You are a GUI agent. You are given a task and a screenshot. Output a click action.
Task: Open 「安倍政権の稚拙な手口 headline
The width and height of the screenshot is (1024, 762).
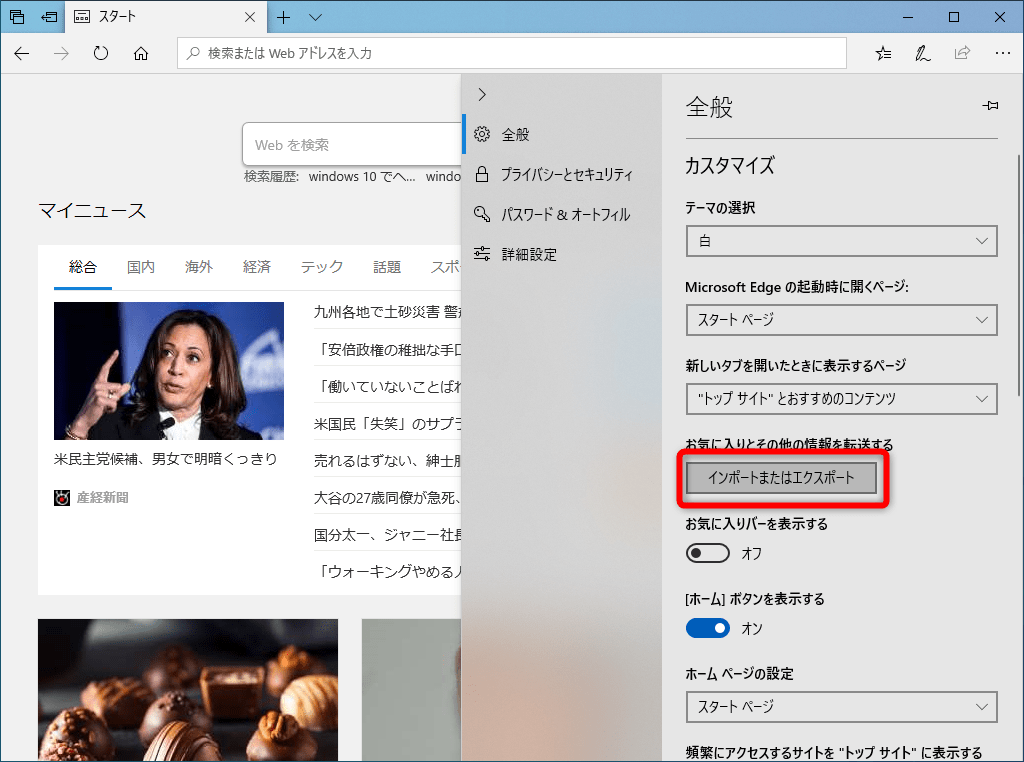(x=388, y=350)
